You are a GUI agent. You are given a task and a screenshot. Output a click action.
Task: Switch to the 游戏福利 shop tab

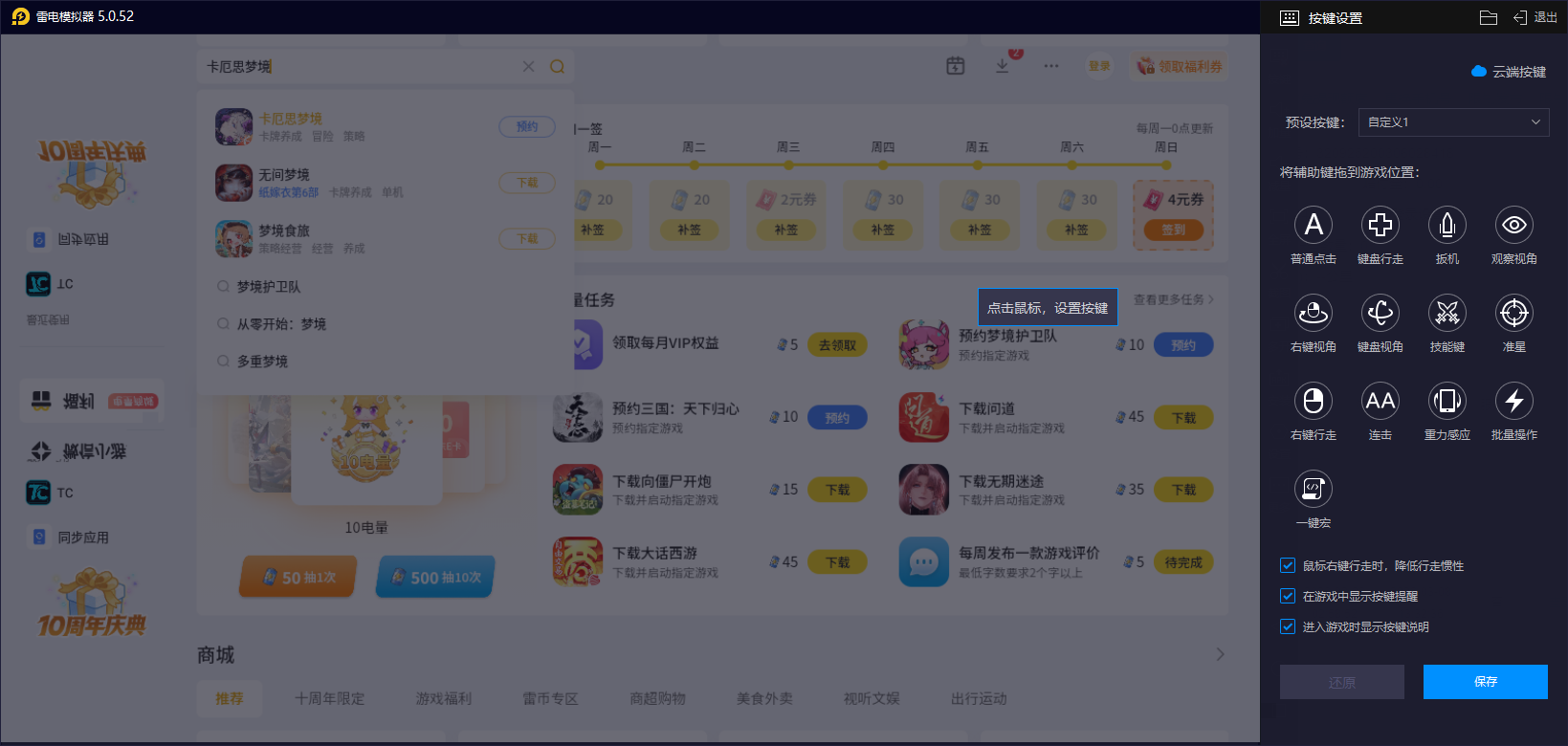[444, 699]
